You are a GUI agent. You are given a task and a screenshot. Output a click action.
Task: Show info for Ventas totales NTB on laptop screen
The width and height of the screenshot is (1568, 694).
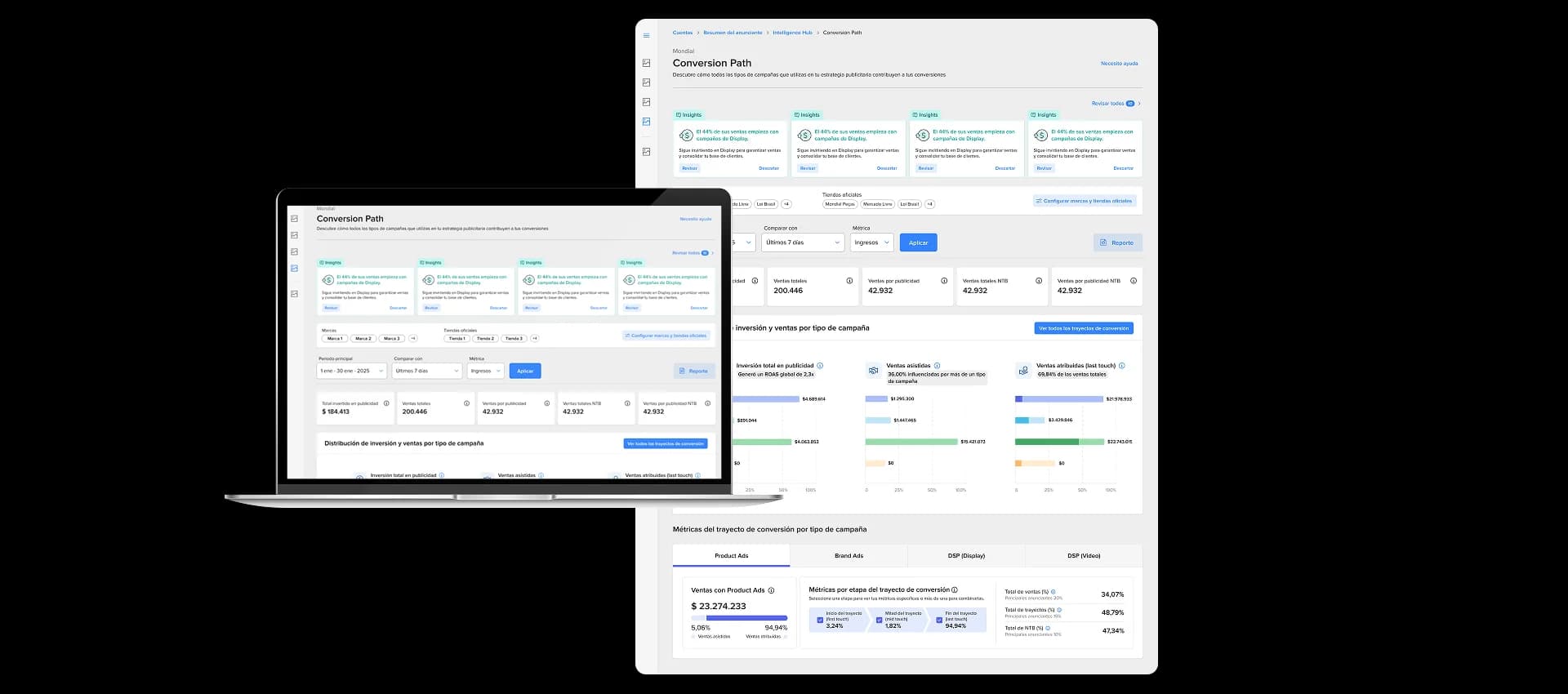tap(627, 403)
